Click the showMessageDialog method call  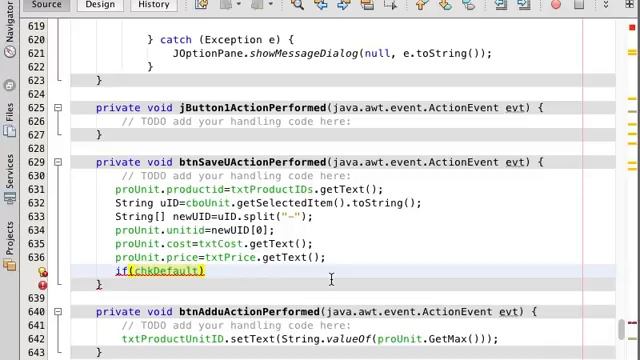[304, 53]
